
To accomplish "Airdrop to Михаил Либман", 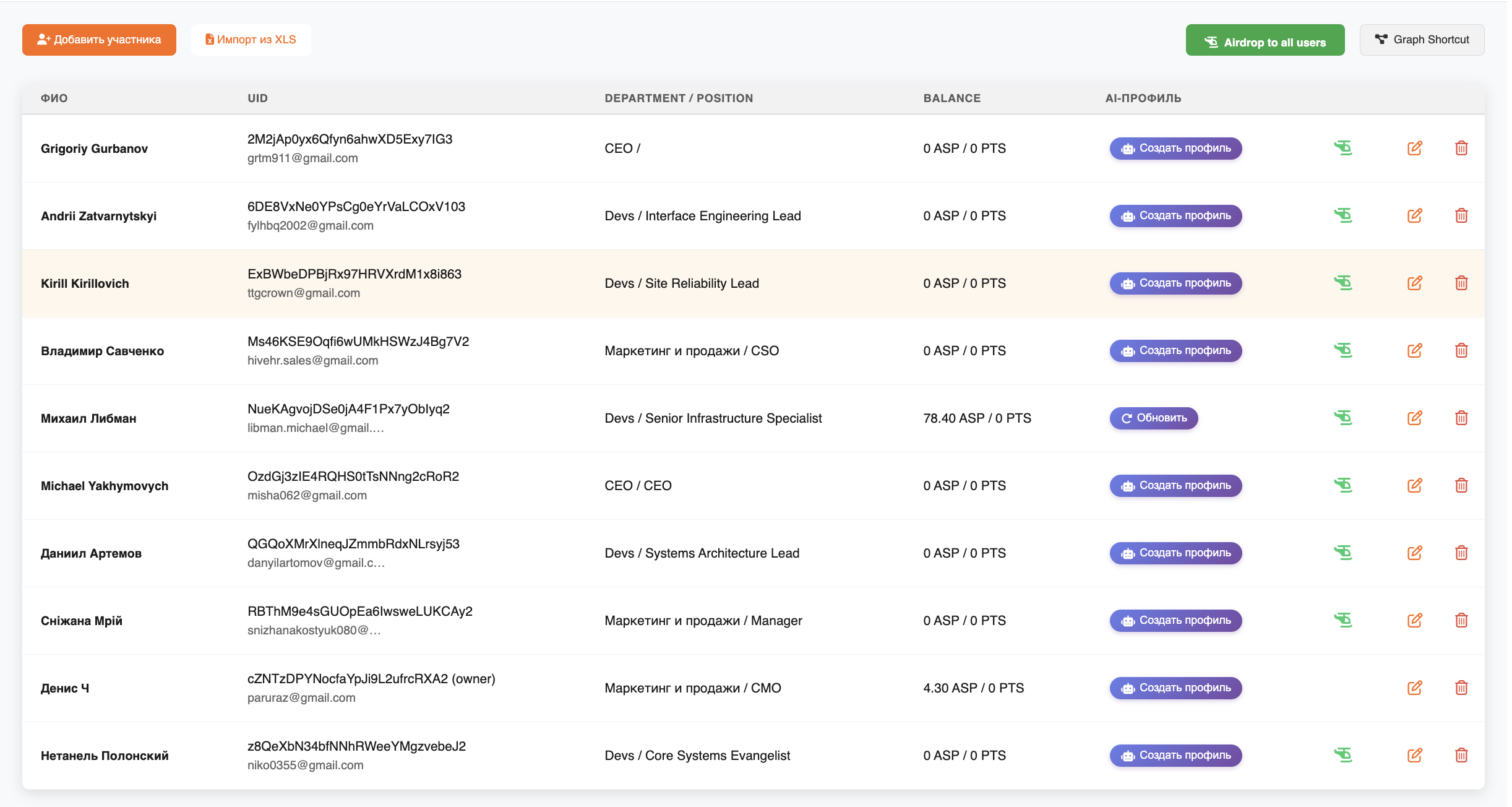I will pos(1343,418).
